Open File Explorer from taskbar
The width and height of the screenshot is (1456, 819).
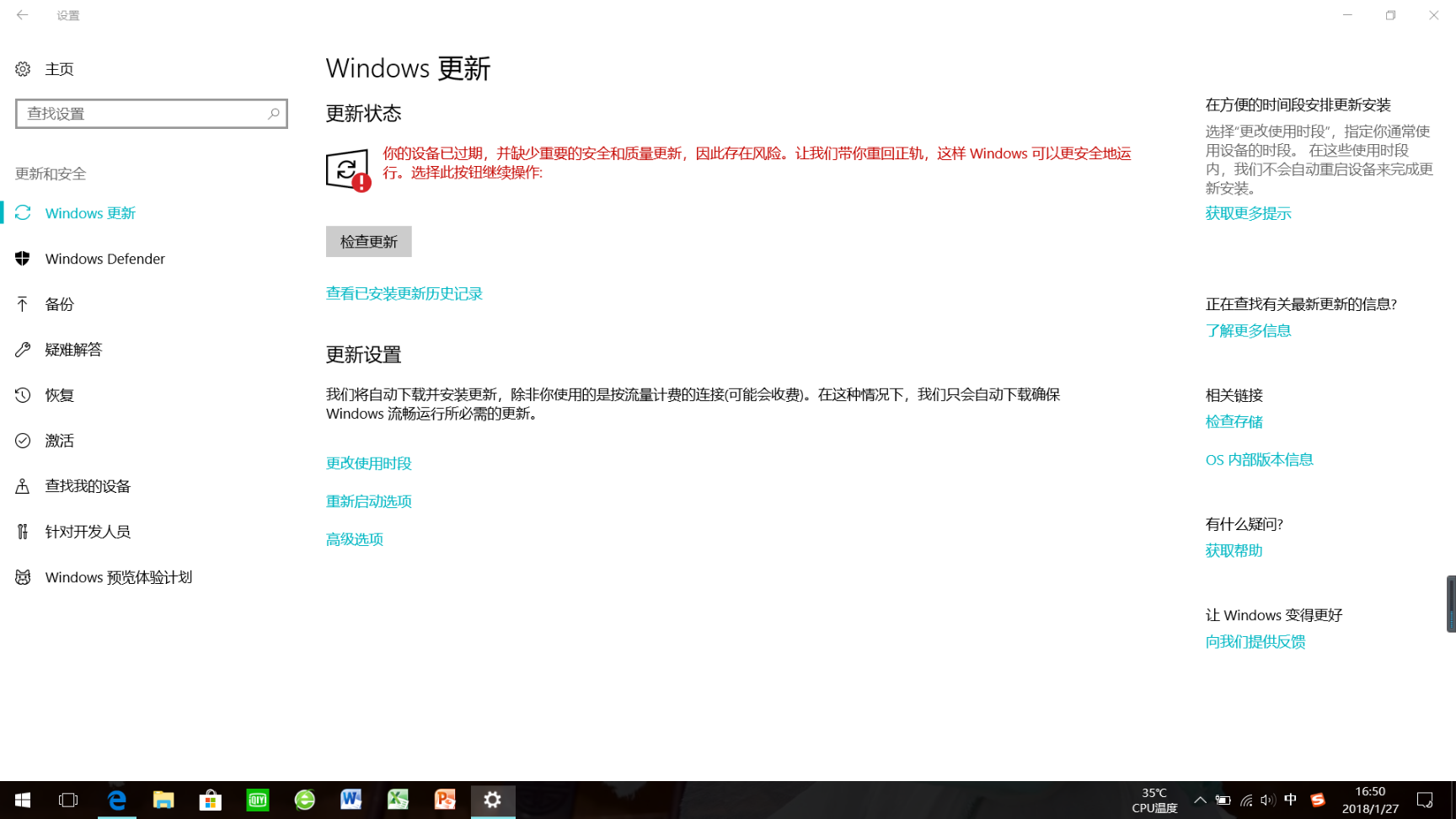point(163,800)
